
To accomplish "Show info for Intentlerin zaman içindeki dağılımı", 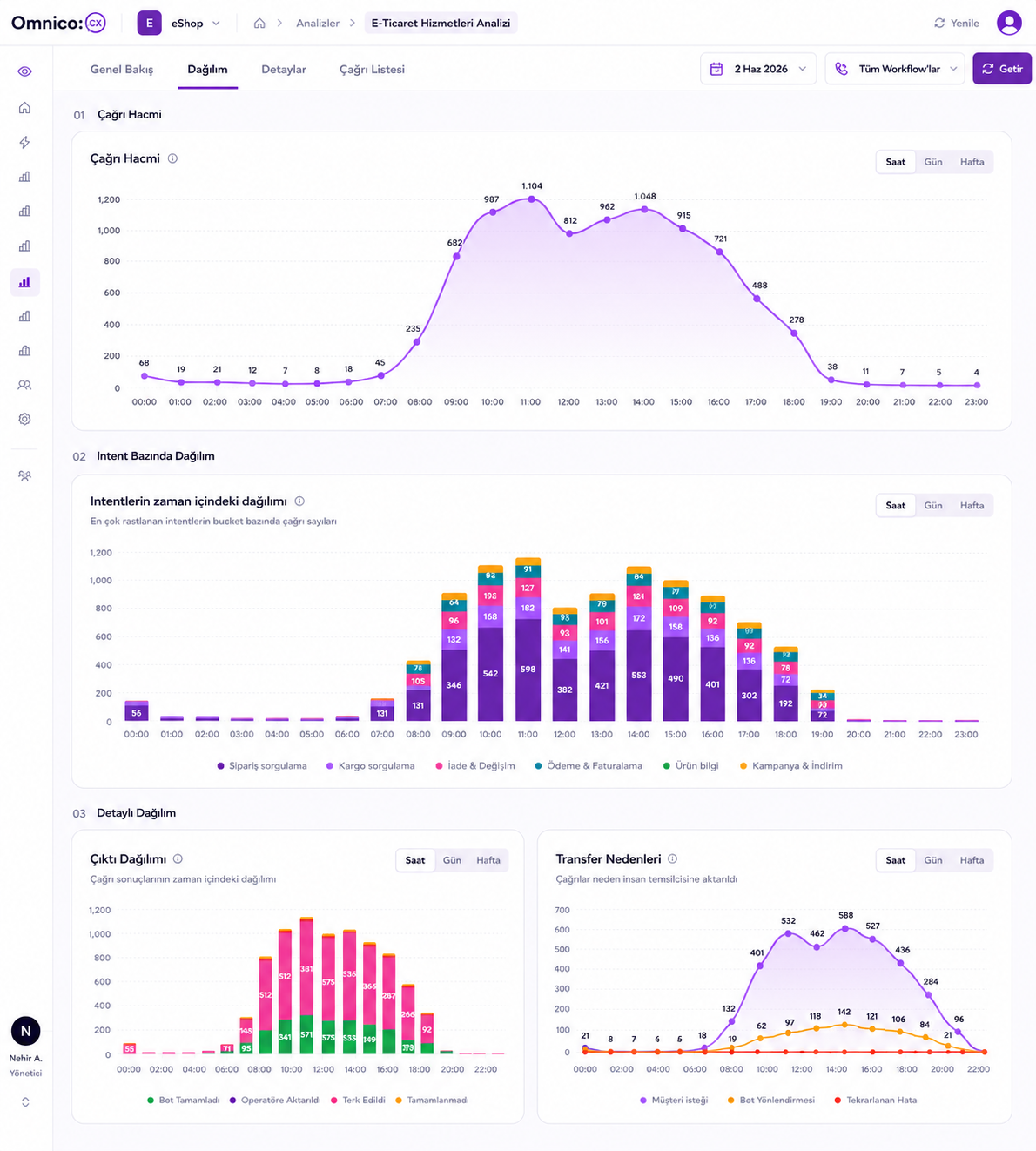I will (x=299, y=501).
